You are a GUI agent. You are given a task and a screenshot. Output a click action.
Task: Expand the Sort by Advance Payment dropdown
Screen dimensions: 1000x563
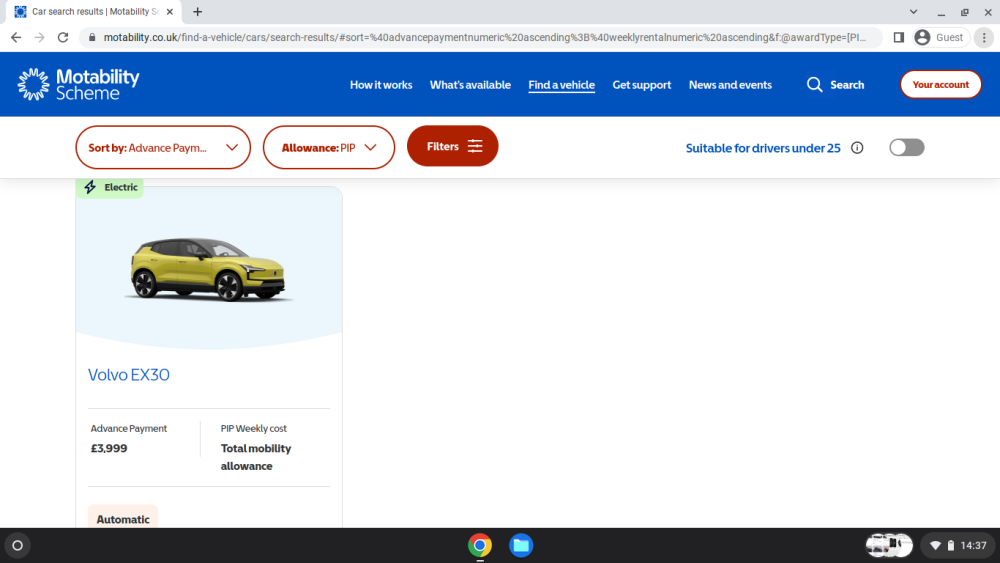(x=163, y=147)
